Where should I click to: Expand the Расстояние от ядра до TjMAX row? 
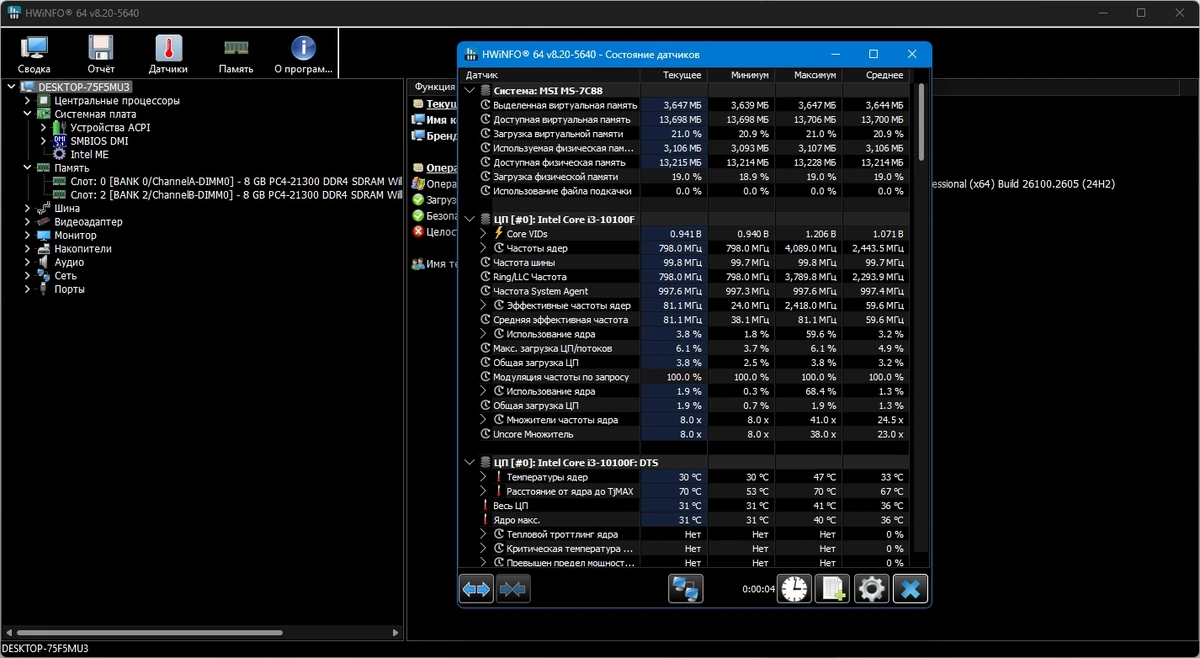[484, 491]
